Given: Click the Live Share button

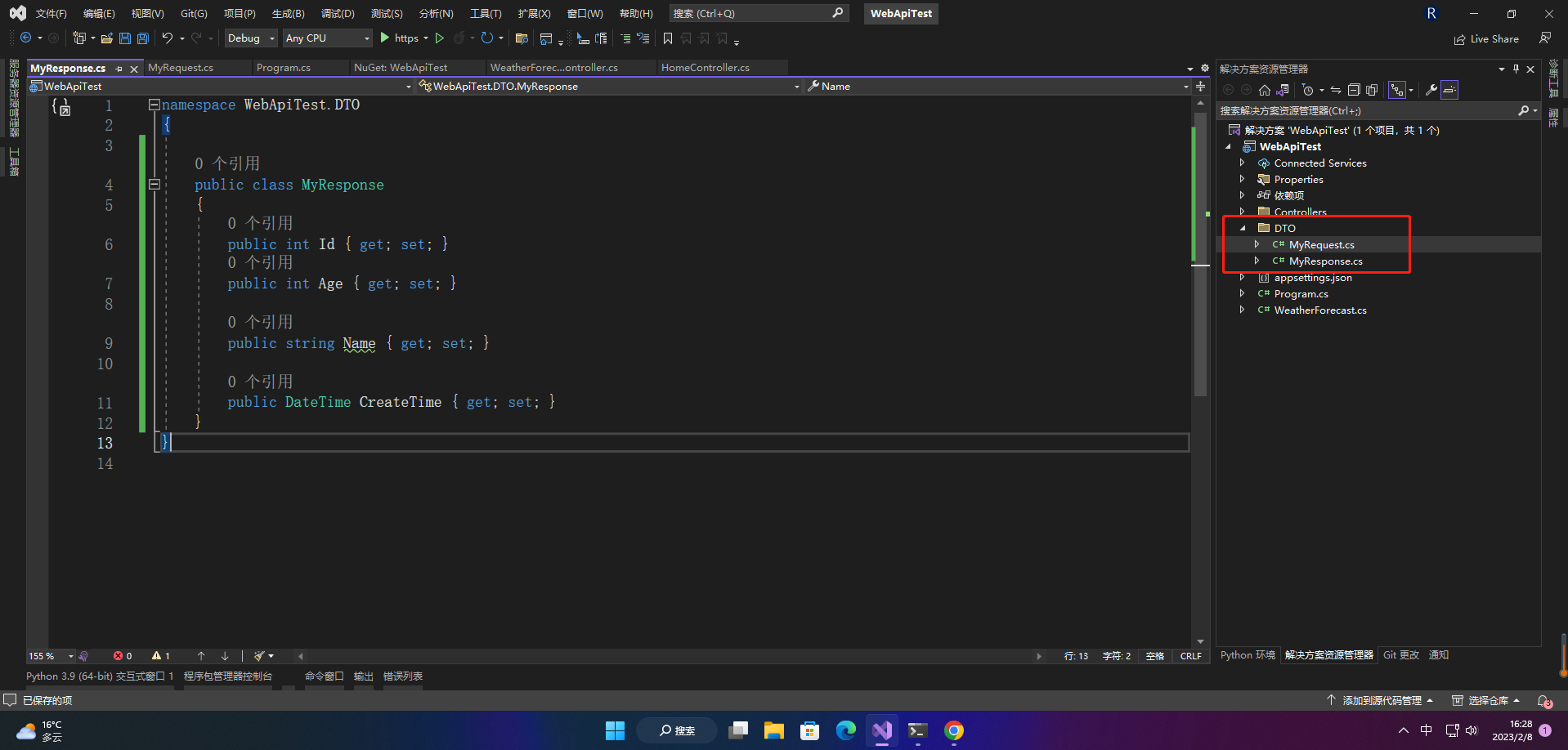Looking at the screenshot, I should 1486,39.
